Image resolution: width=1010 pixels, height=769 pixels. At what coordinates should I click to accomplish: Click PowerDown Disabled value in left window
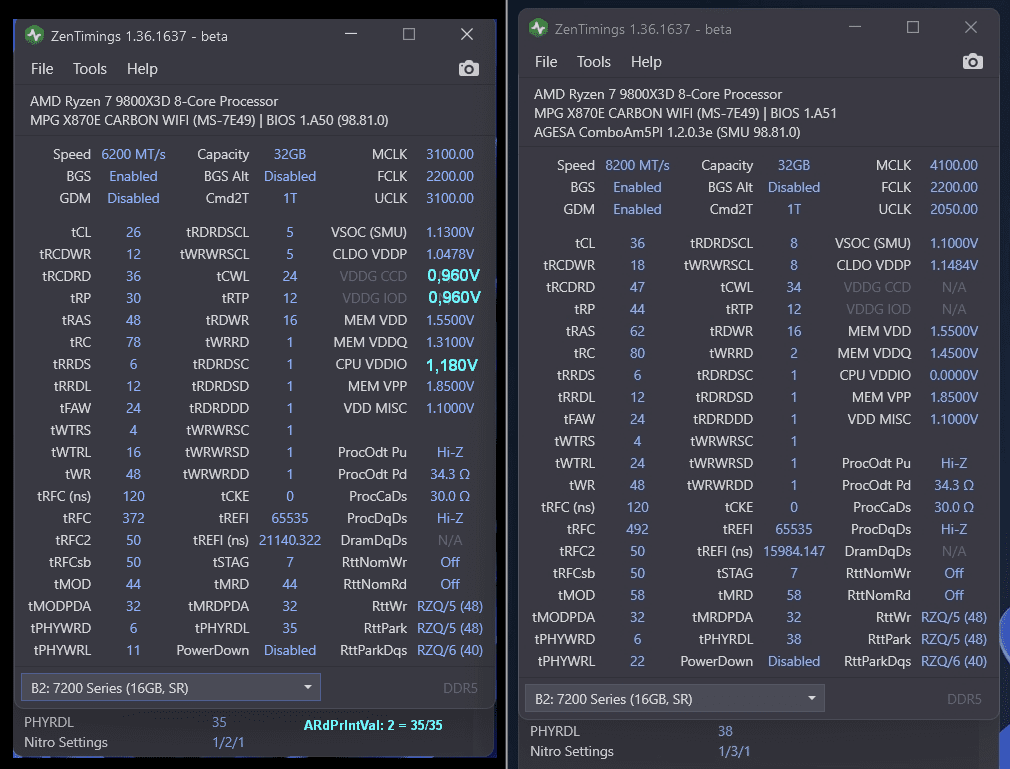290,650
